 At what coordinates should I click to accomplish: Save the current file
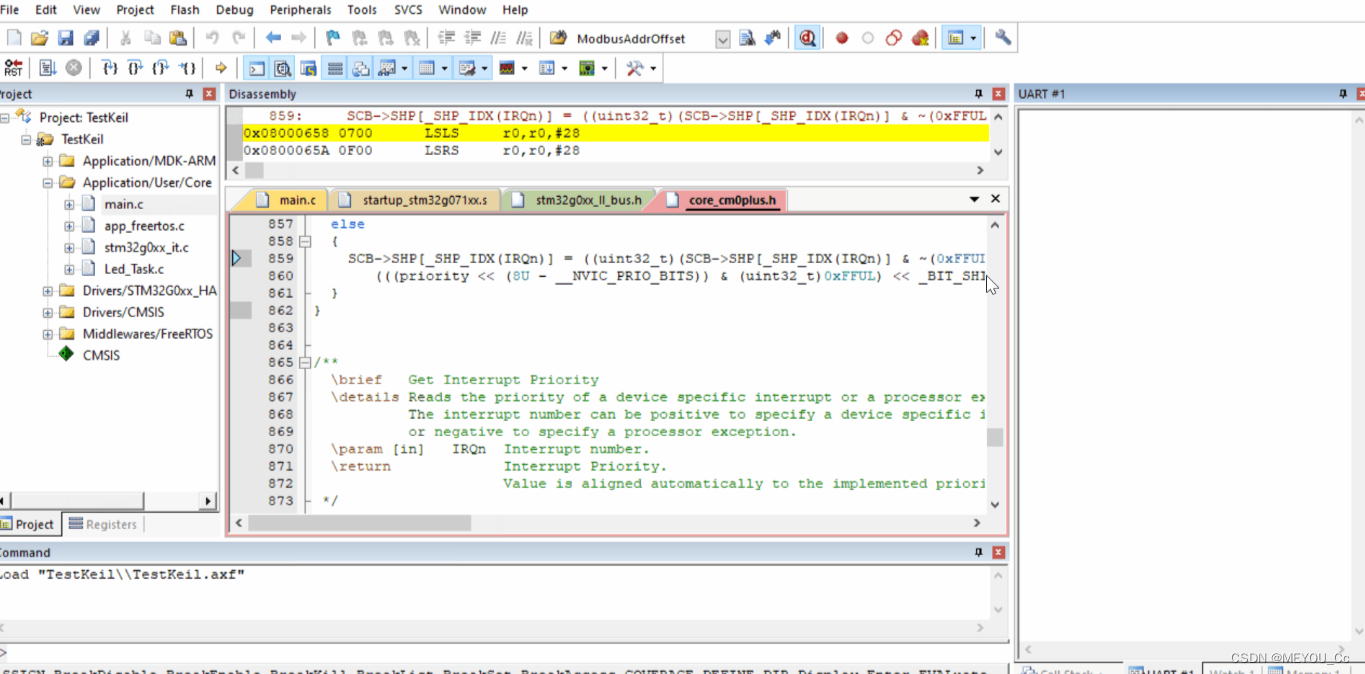click(x=65, y=38)
